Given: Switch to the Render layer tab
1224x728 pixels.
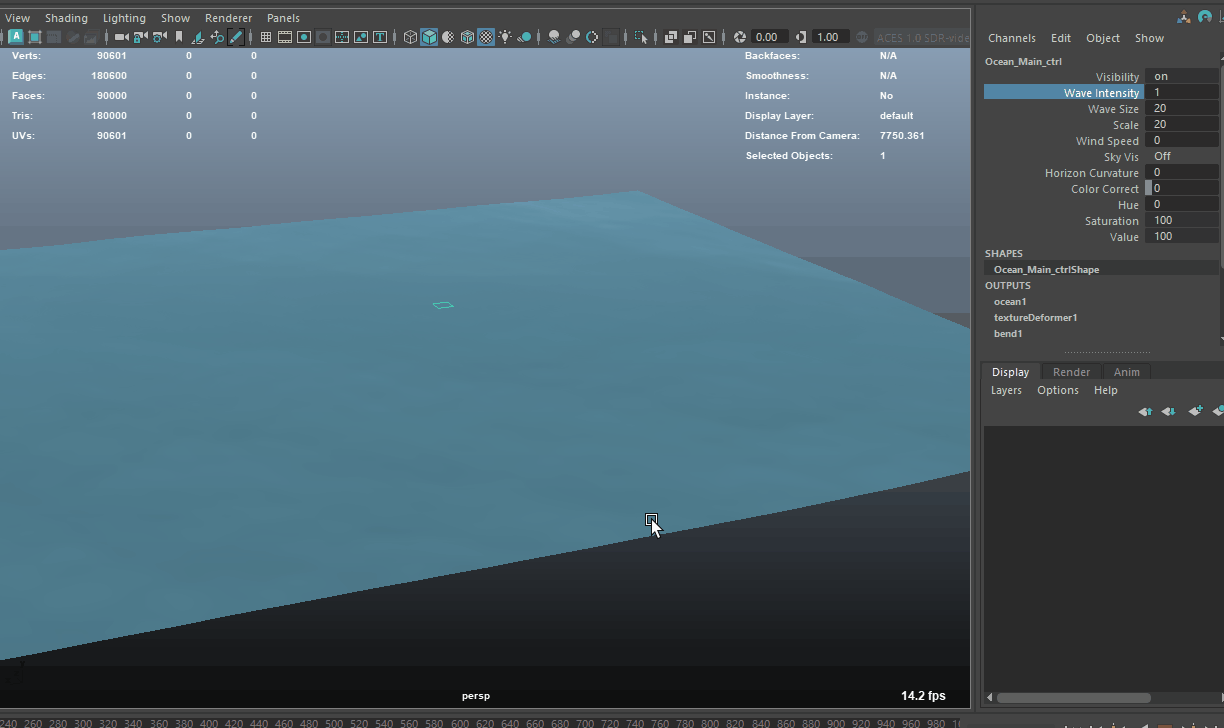Looking at the screenshot, I should coord(1071,372).
